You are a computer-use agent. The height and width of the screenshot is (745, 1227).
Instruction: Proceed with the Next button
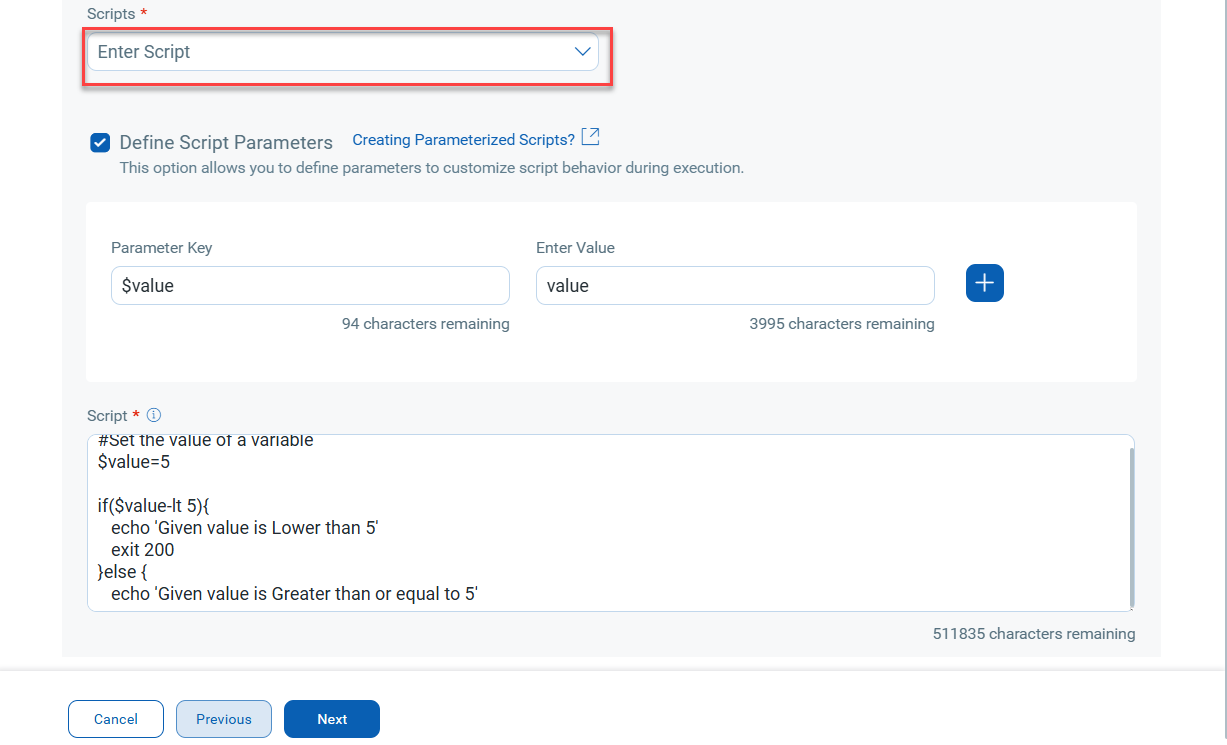[x=332, y=719]
